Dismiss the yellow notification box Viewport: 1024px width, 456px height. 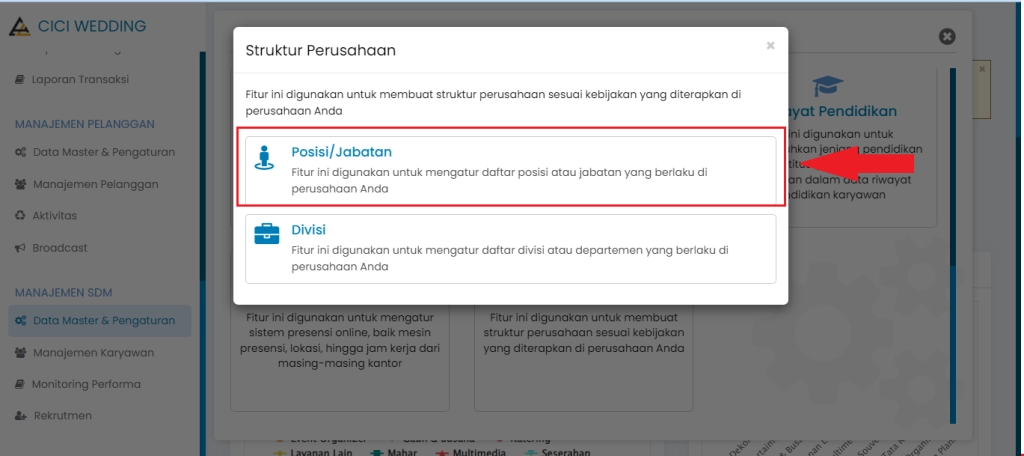[982, 68]
